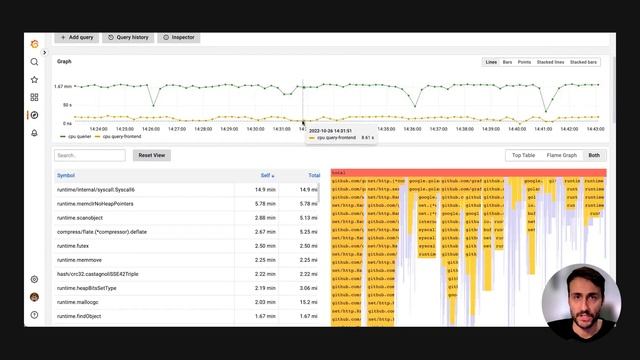Click the table vertical scrollbar
The image size is (640, 360).
point(319,193)
